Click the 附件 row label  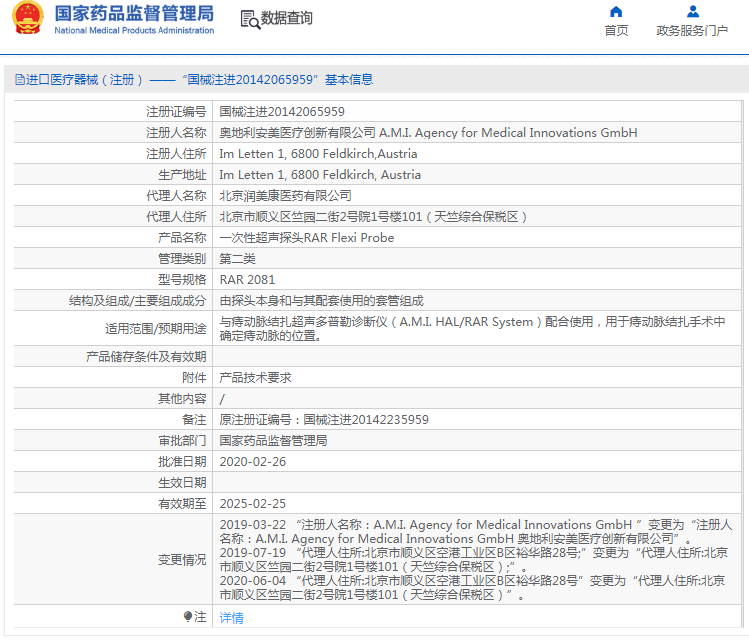(194, 378)
